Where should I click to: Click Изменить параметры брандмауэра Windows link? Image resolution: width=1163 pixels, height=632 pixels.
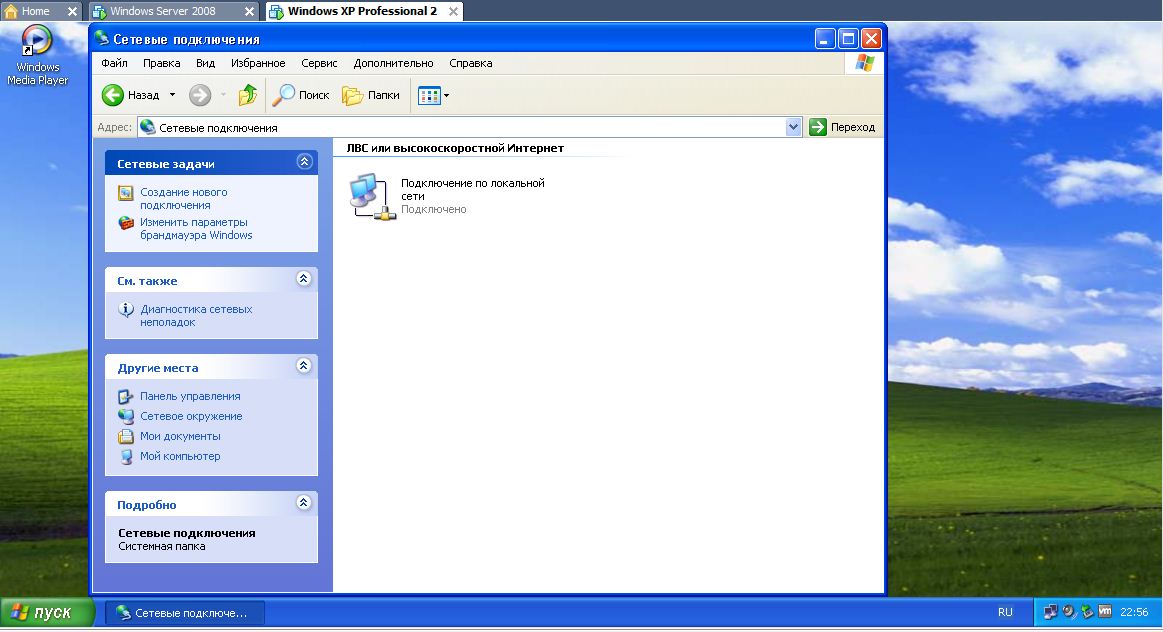click(197, 228)
